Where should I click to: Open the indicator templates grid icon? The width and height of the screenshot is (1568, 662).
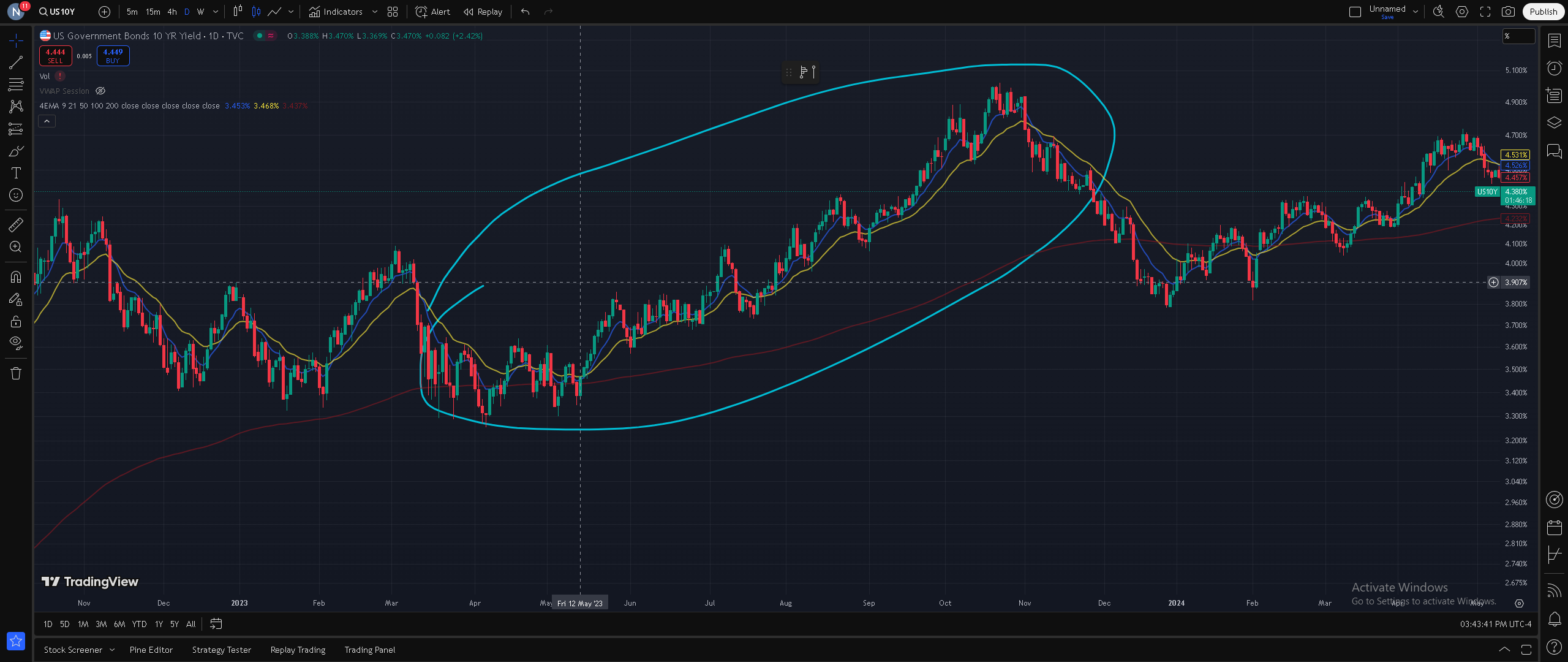(393, 12)
